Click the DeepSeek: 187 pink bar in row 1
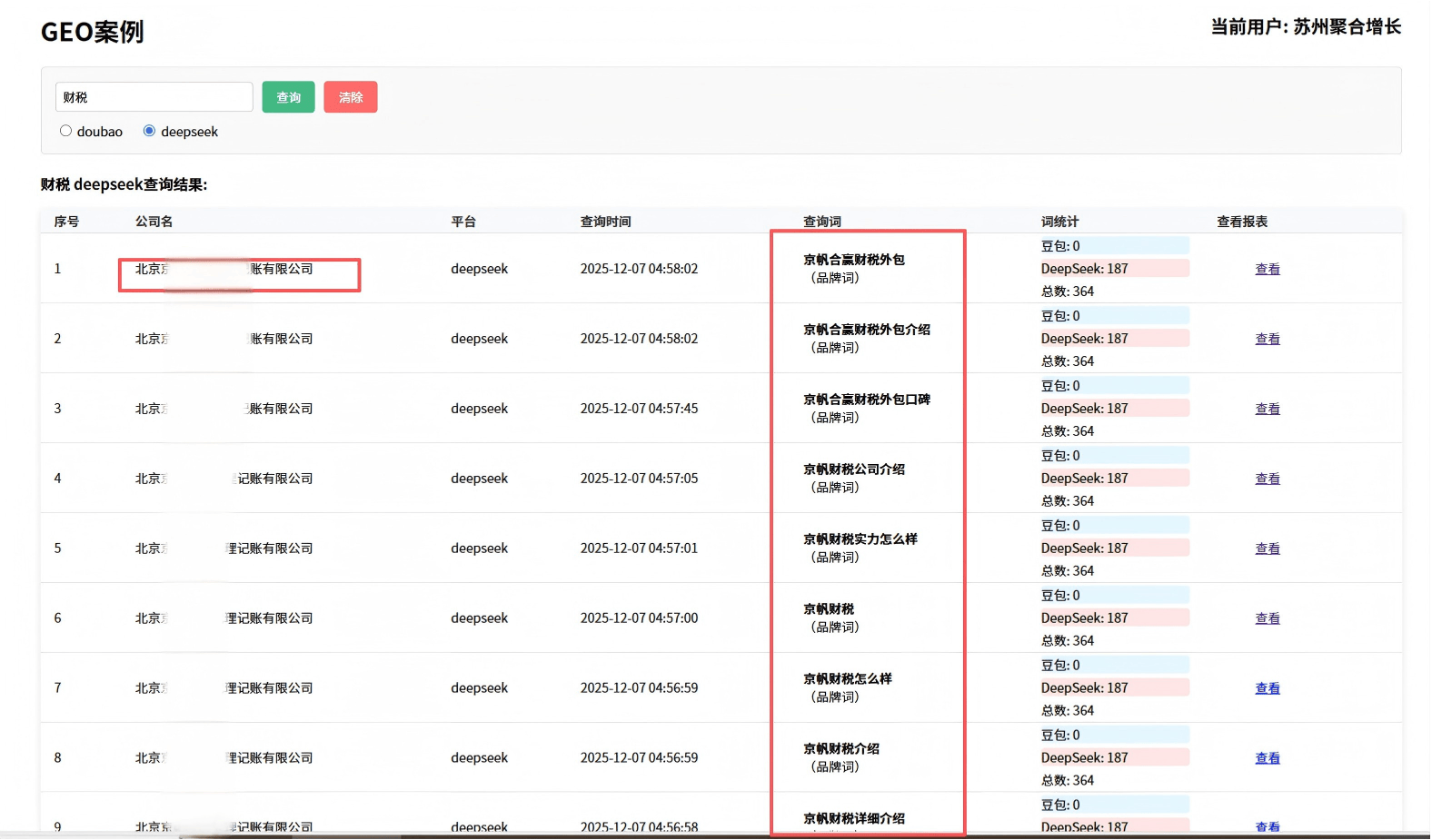The width and height of the screenshot is (1432, 840). (x=1113, y=269)
